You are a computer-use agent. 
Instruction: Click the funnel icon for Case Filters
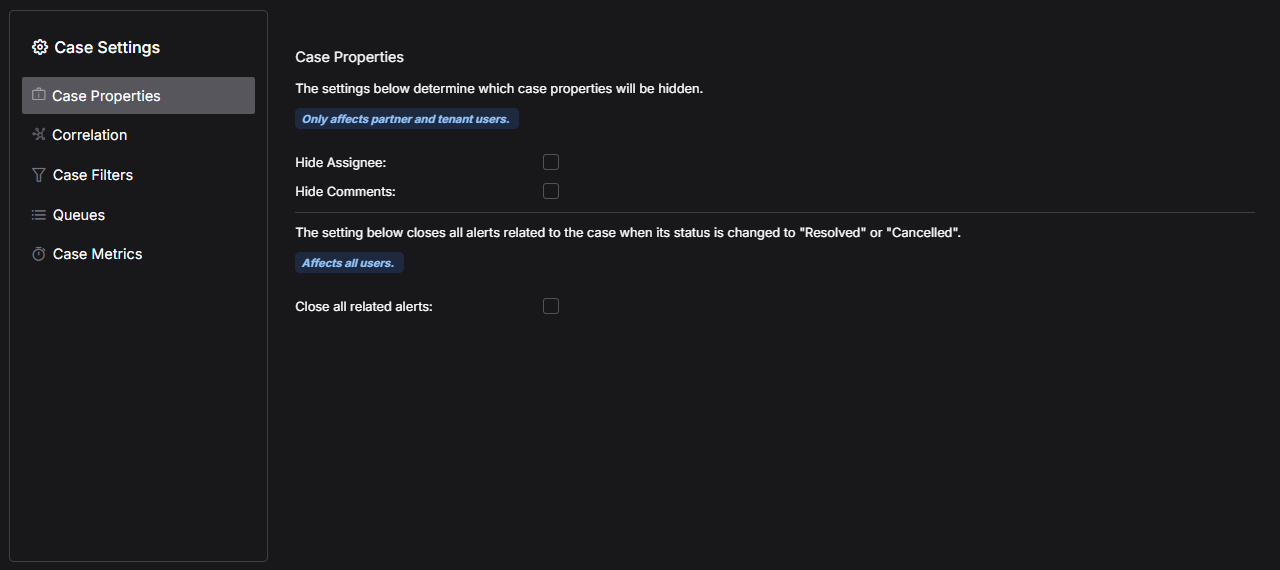coord(39,175)
